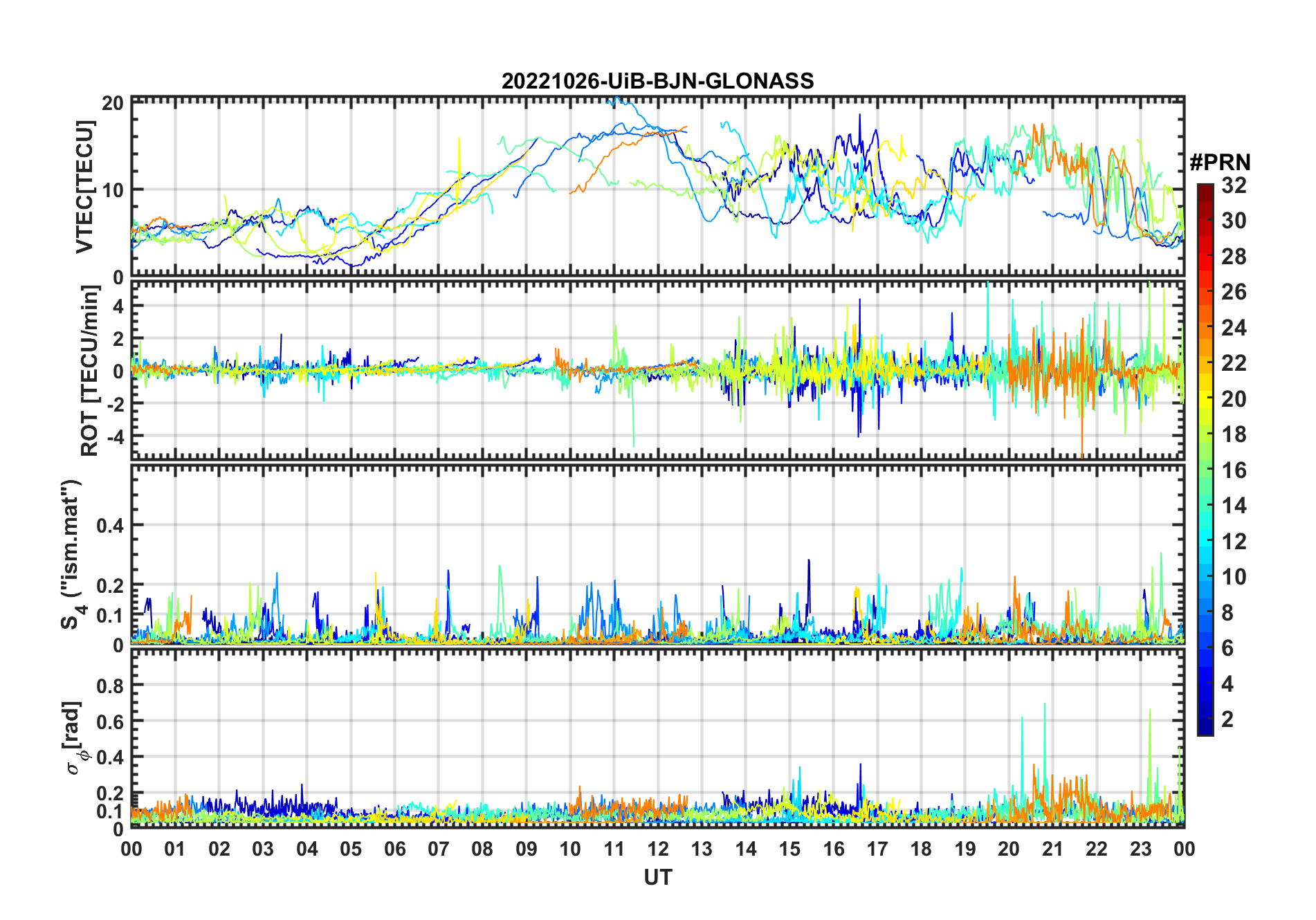1316x920 pixels.
Task: Click the orange colorbar segment near 24
Action: pos(1205,327)
